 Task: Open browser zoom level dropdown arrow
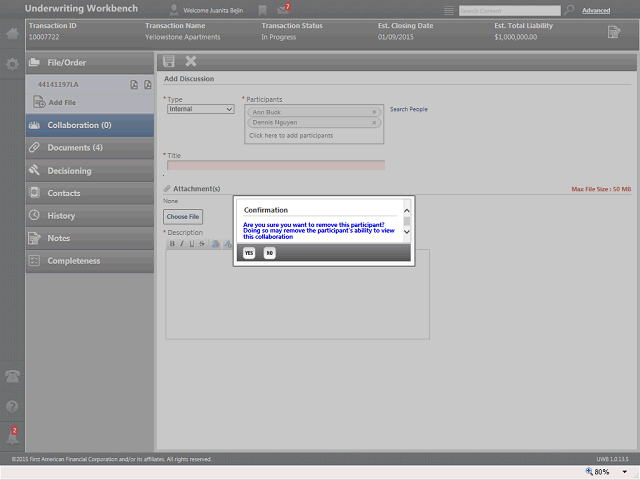(x=624, y=472)
